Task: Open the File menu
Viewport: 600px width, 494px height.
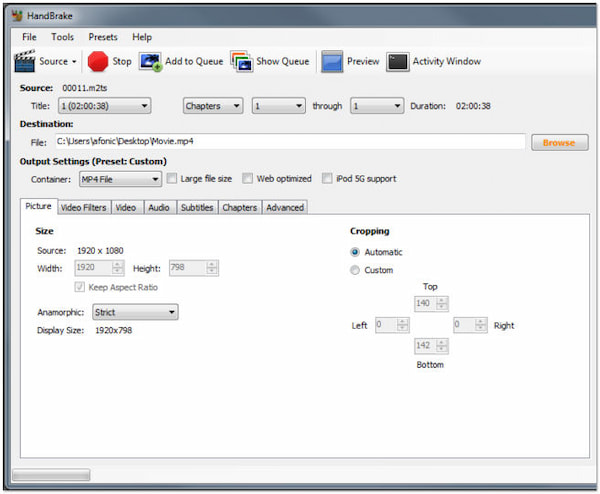Action: coord(29,37)
